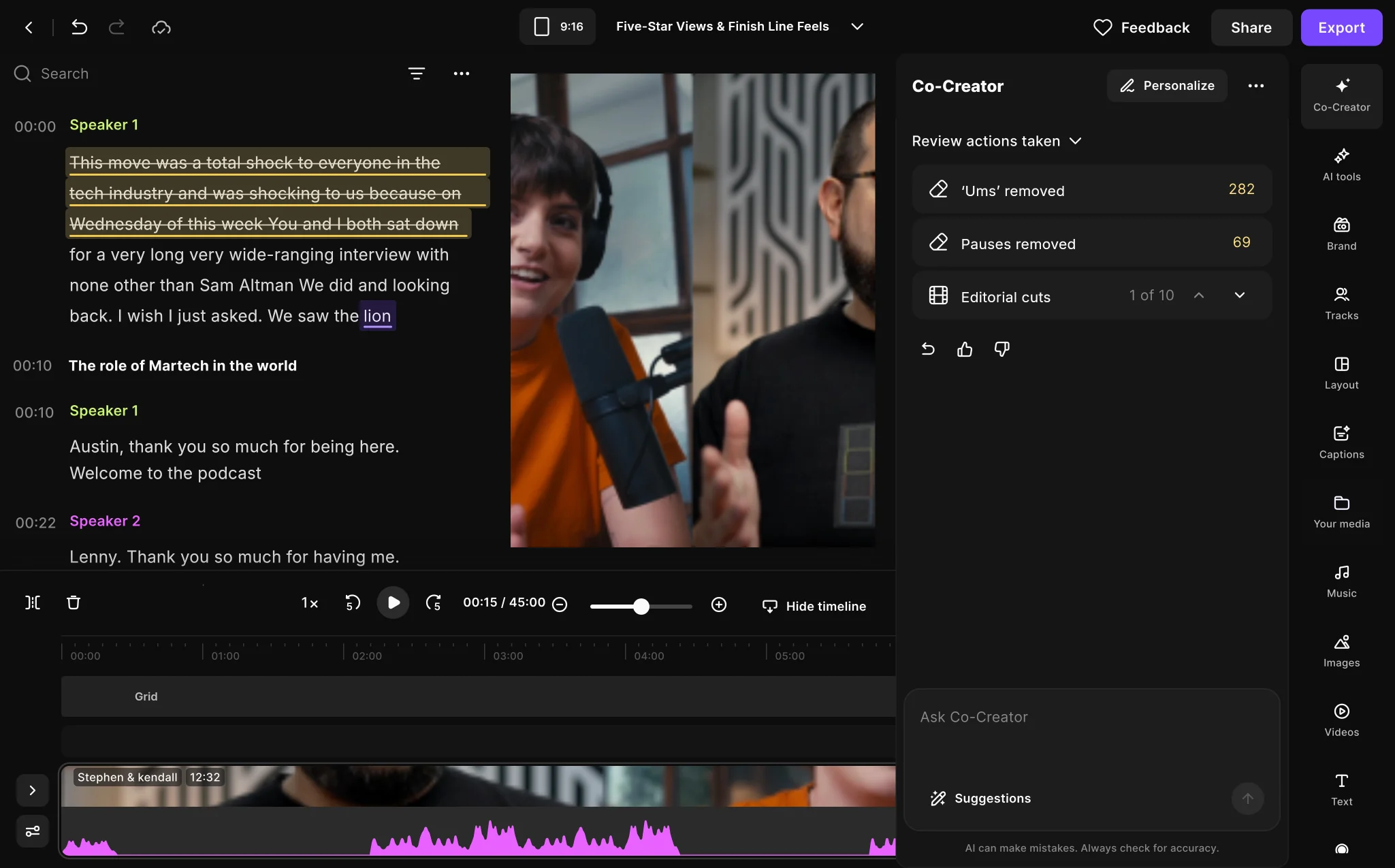Open the Images sidebar tab
The image size is (1395, 868).
click(1341, 652)
